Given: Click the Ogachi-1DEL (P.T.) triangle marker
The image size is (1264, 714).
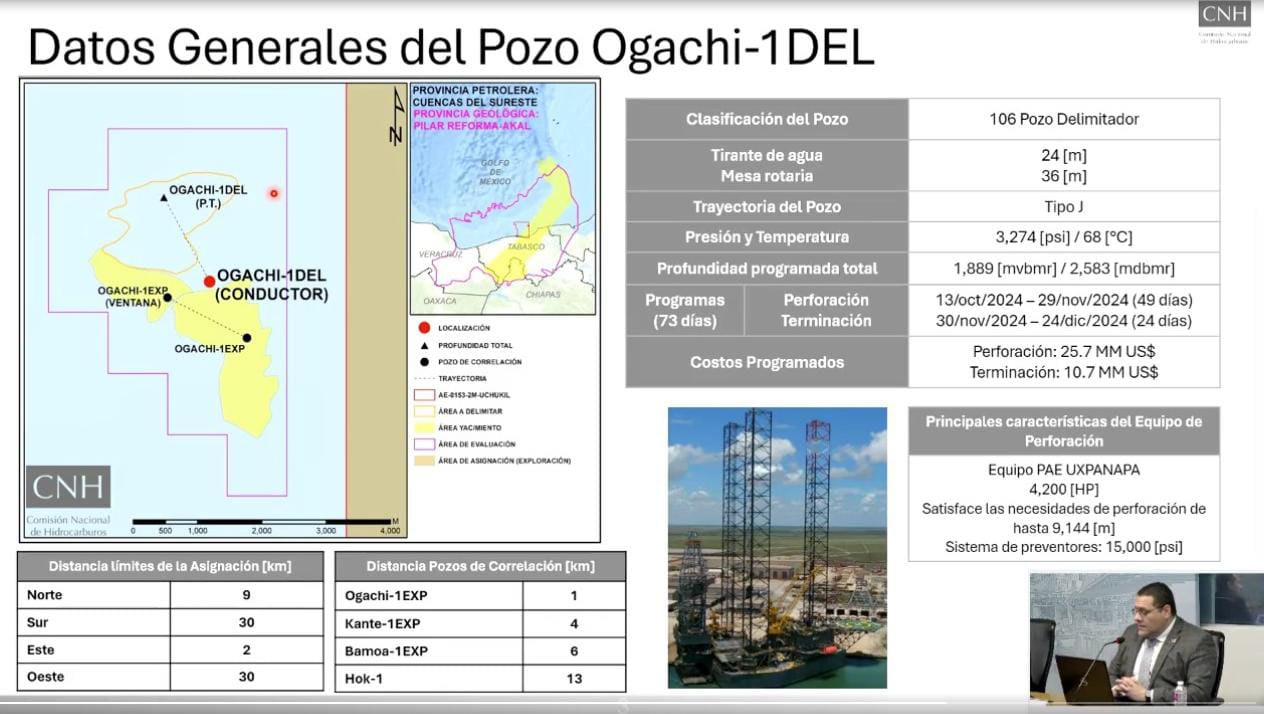Looking at the screenshot, I should [x=162, y=199].
